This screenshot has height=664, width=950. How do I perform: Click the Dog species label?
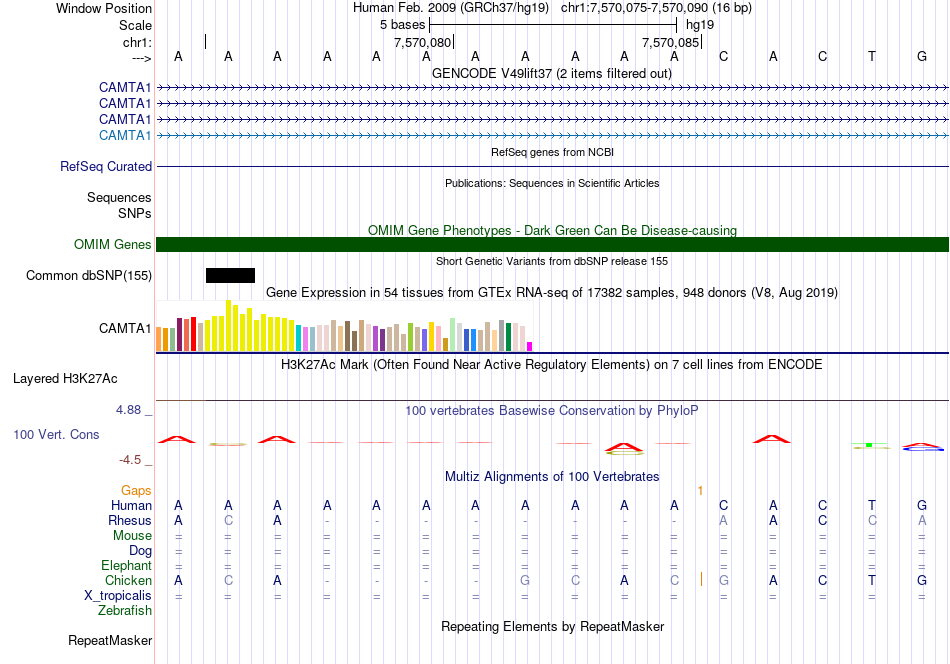click(x=141, y=551)
